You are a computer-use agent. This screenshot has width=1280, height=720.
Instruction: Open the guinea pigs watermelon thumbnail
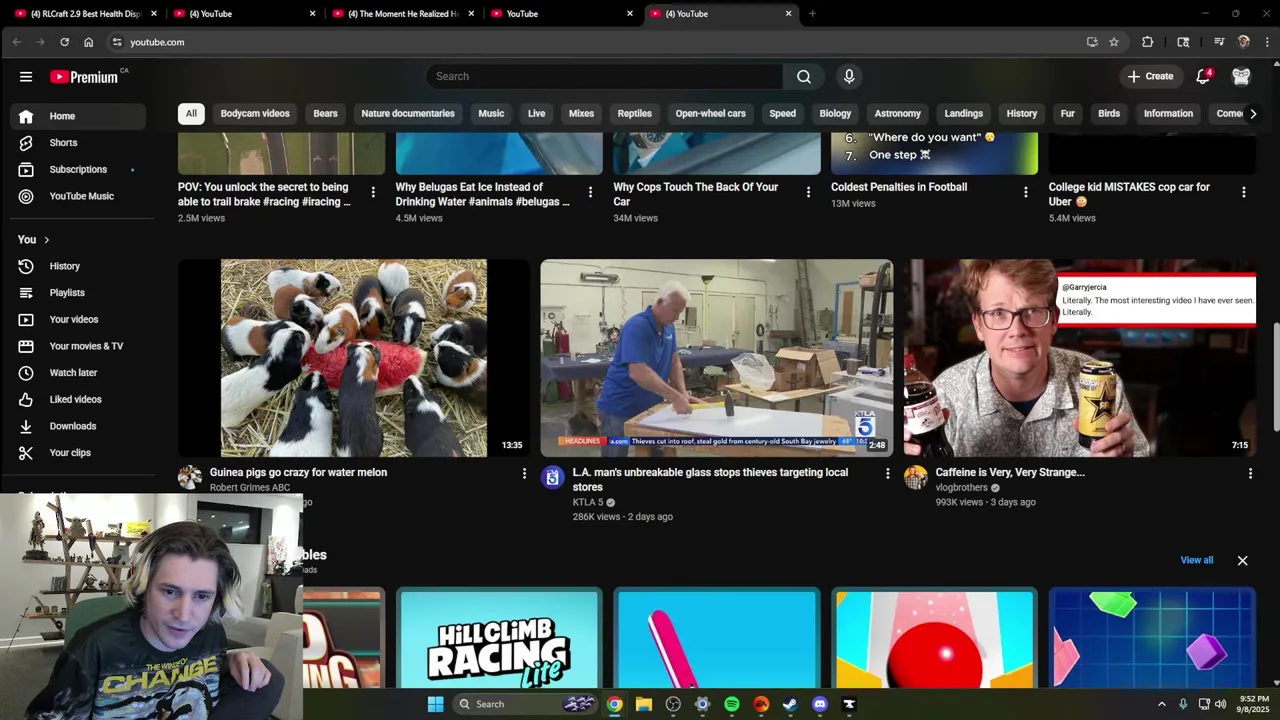click(x=354, y=358)
